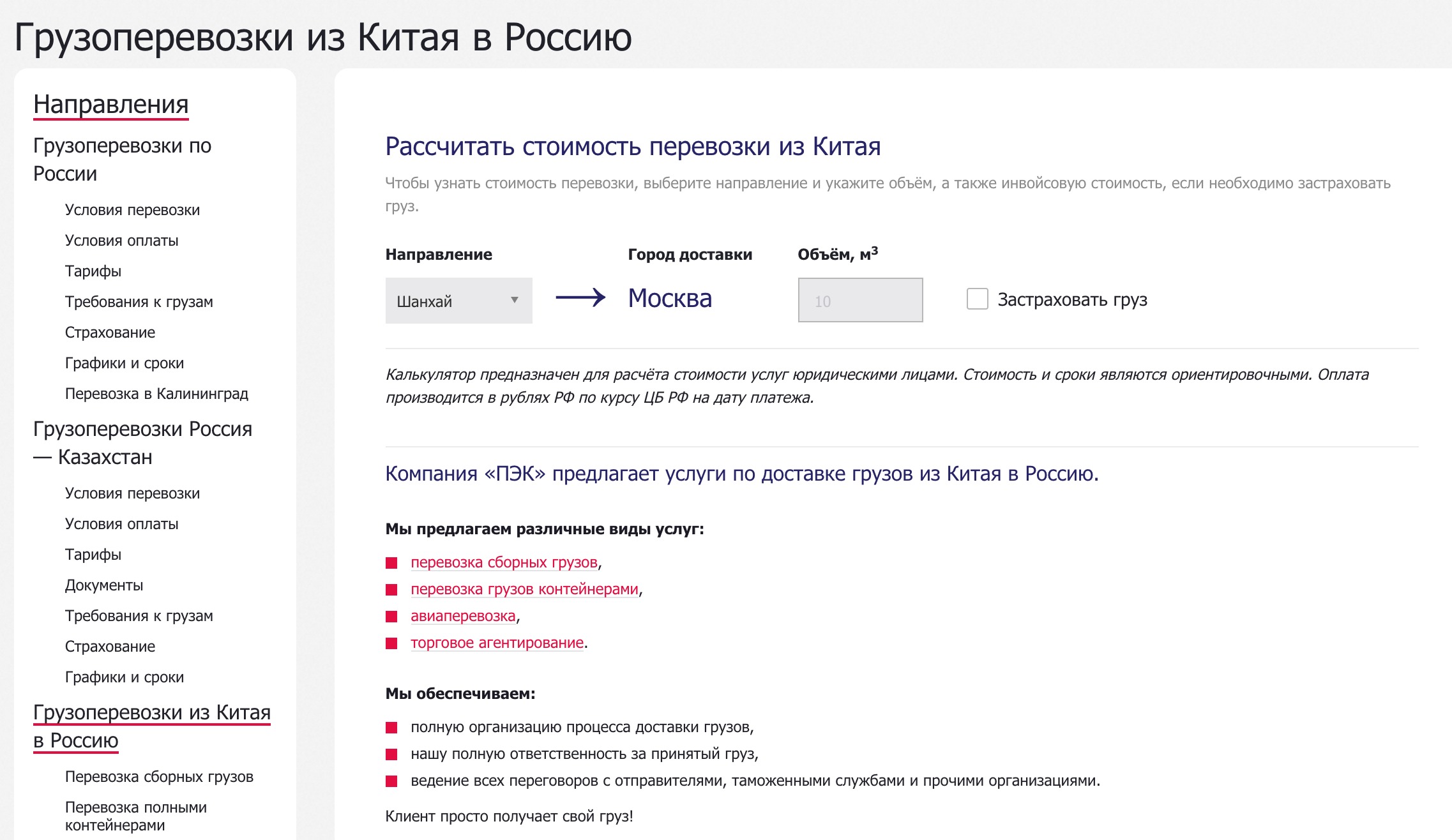Open Страхование under Россия — Казахстан
The image size is (1452, 840).
point(110,647)
